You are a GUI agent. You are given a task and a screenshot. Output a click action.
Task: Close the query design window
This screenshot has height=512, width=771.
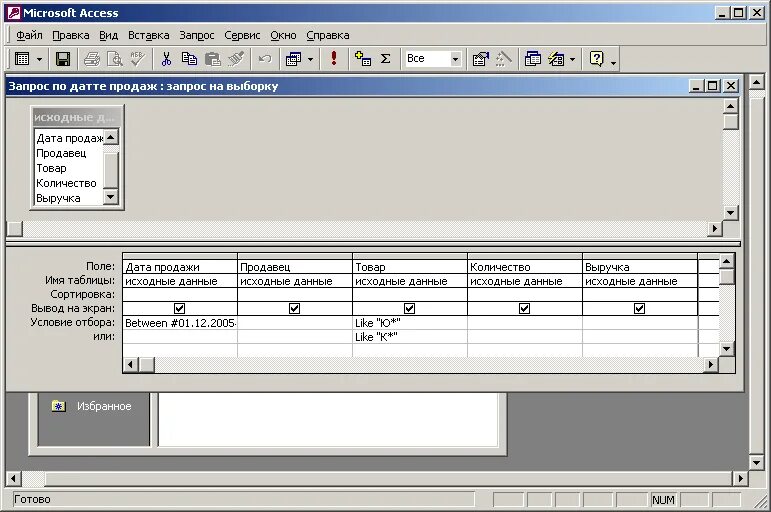point(731,86)
